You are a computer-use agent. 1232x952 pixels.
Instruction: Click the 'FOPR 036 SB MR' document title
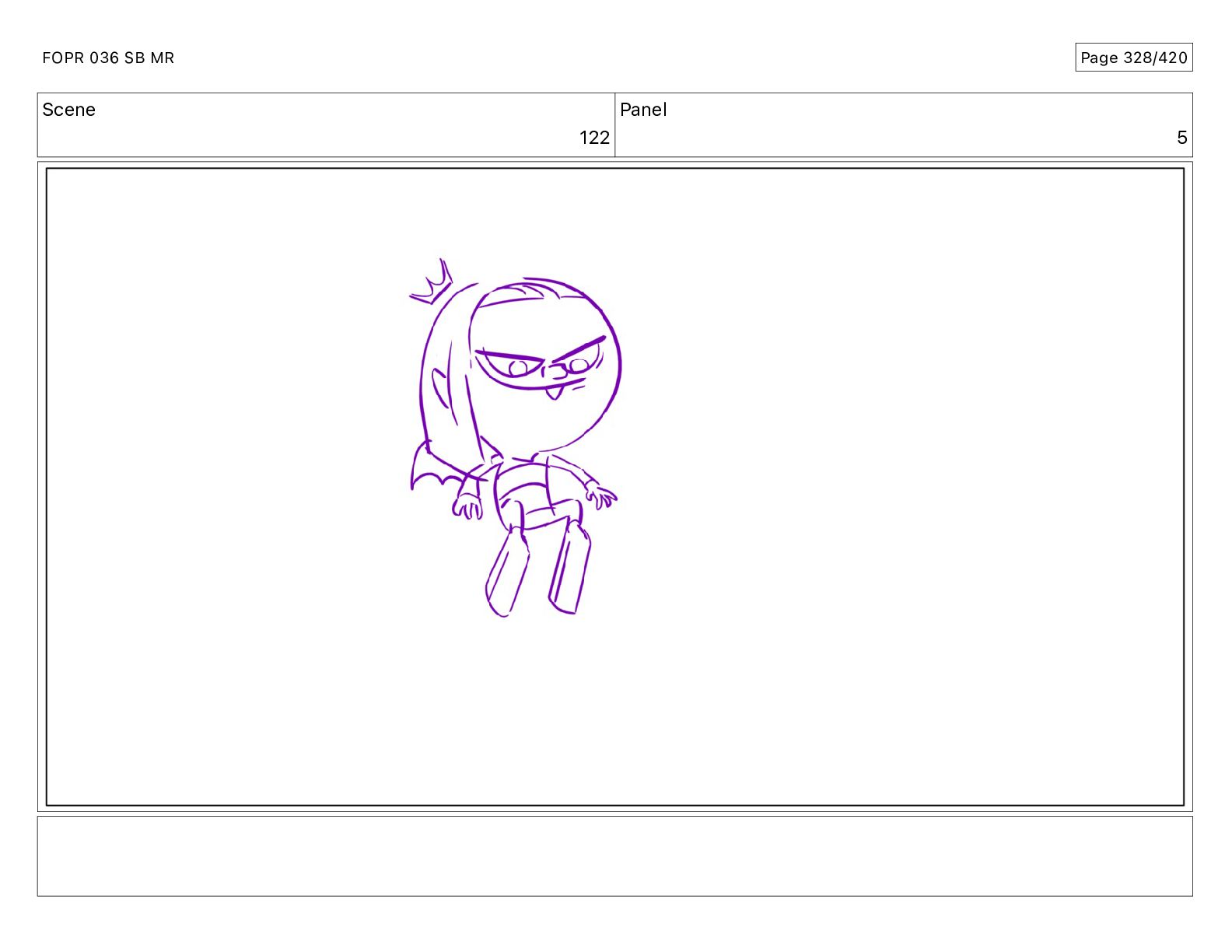coord(108,58)
